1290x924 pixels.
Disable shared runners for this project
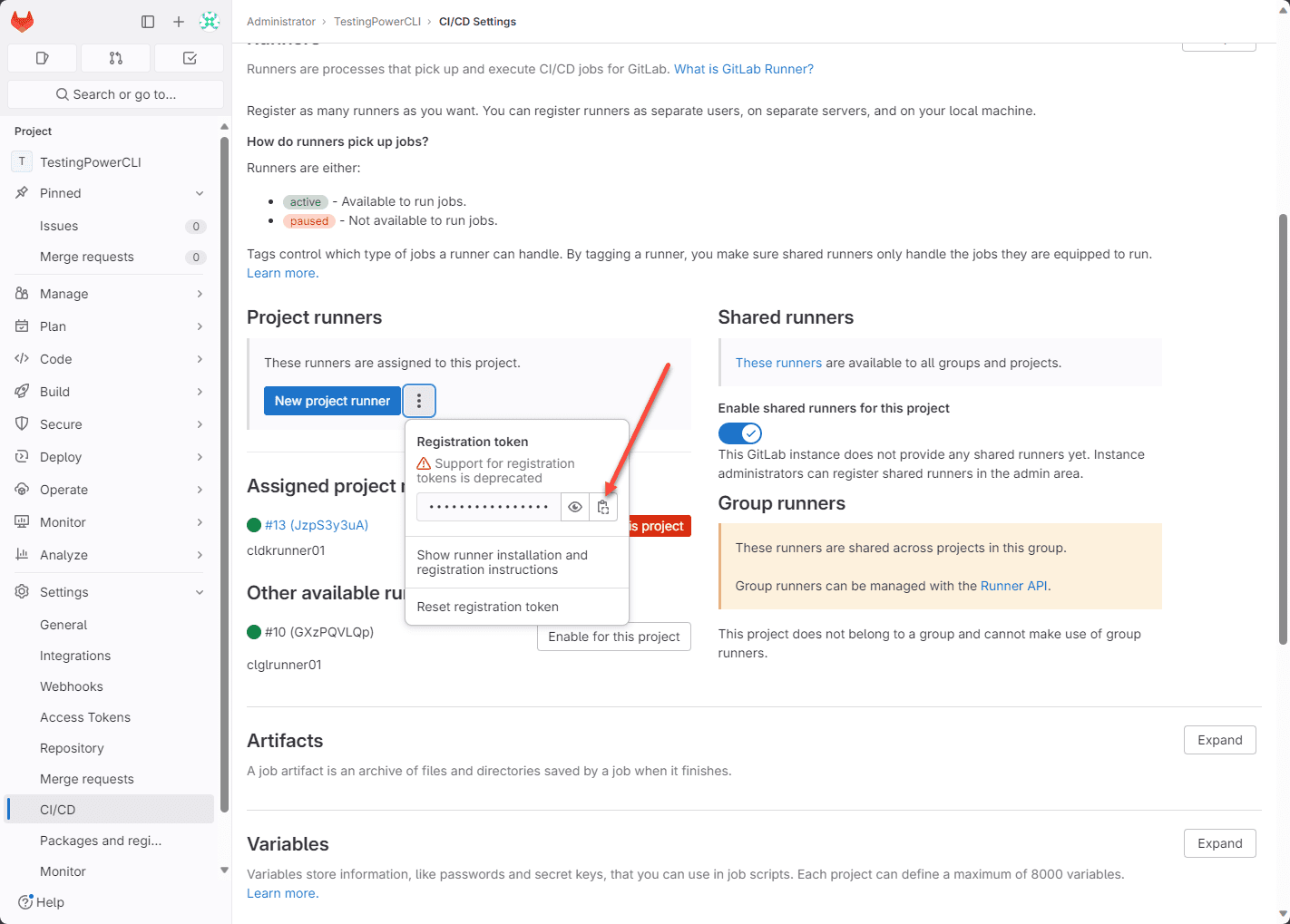(739, 433)
